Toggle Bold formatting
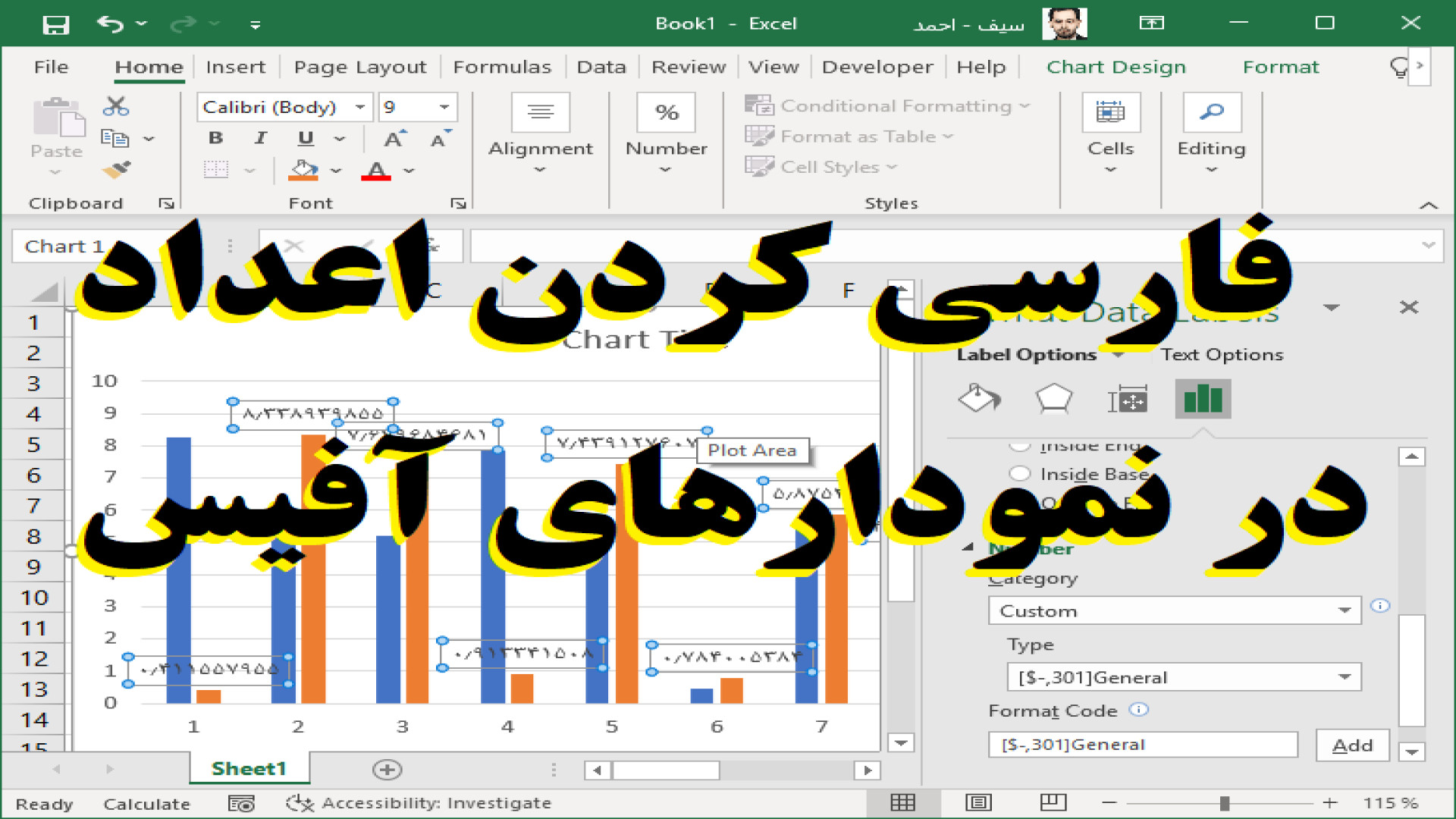This screenshot has width=1456, height=819. pyautogui.click(x=216, y=138)
